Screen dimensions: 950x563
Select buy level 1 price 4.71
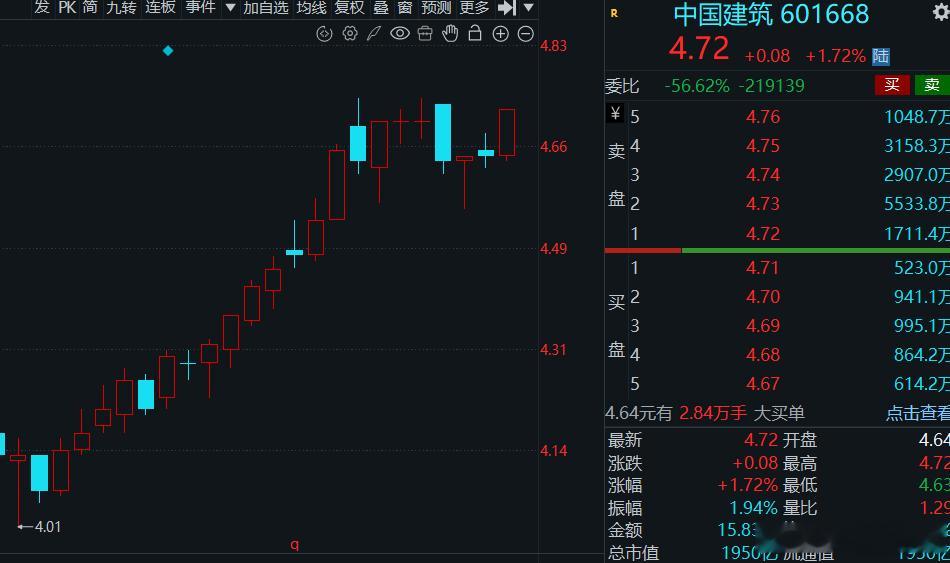(x=763, y=267)
